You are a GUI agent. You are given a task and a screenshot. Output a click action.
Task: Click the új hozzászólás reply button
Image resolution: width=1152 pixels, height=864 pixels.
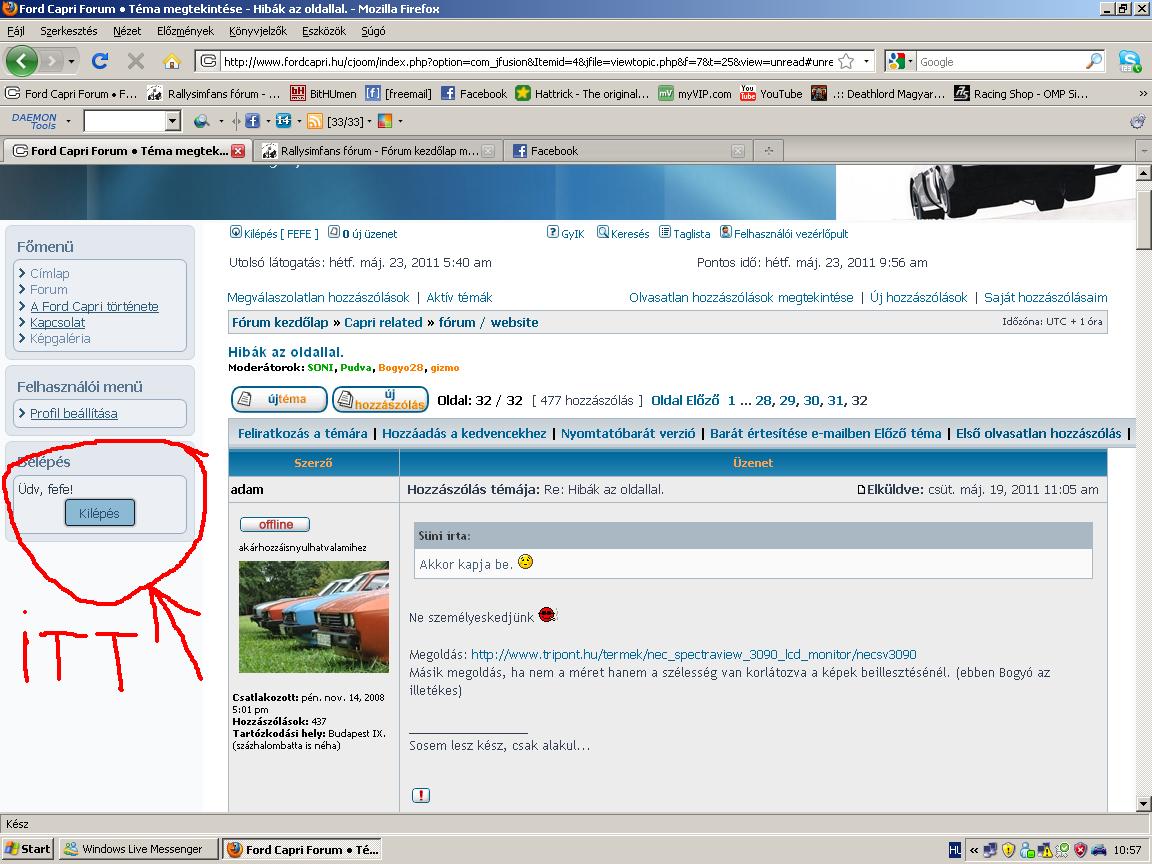[380, 400]
